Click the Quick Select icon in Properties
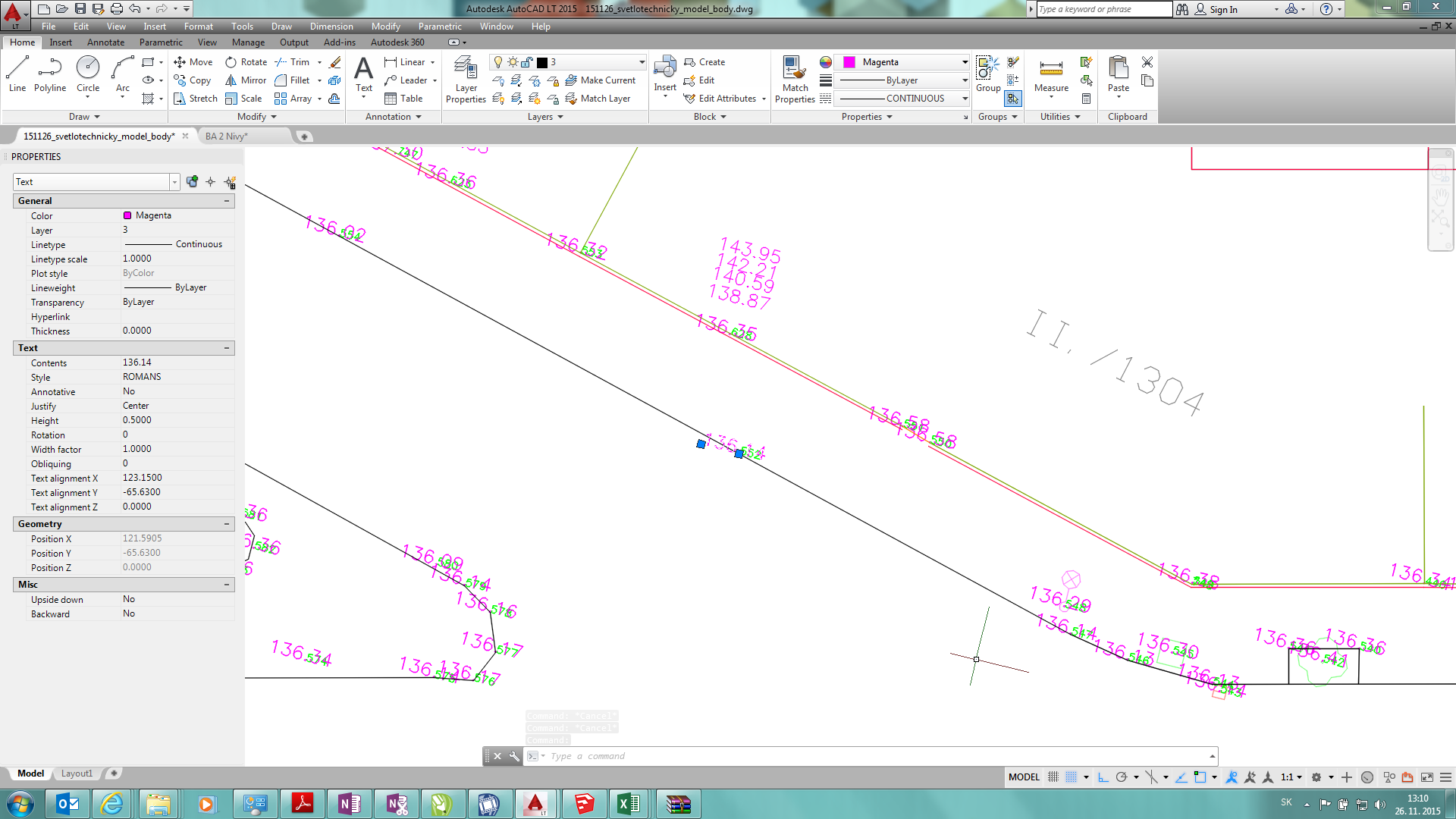 pos(231,182)
